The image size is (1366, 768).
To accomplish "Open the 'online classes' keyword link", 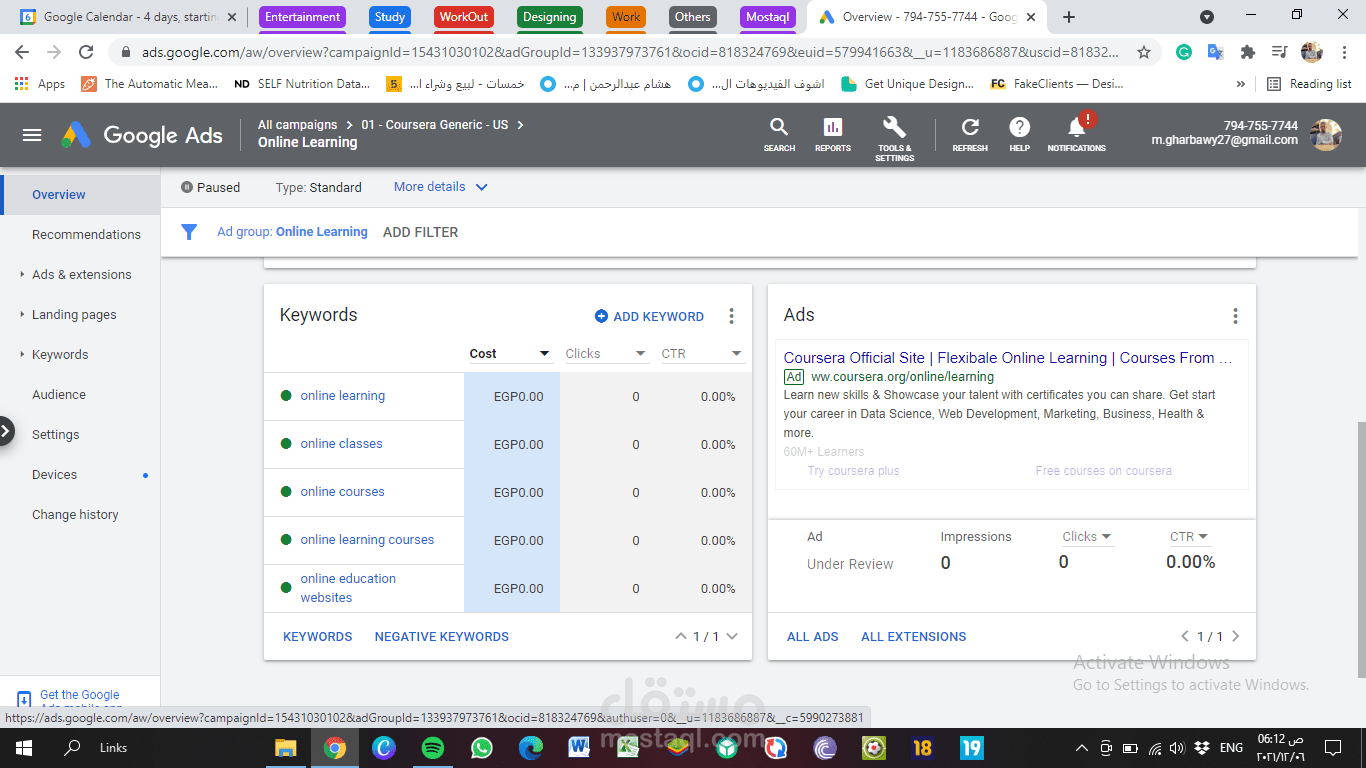I will (341, 443).
